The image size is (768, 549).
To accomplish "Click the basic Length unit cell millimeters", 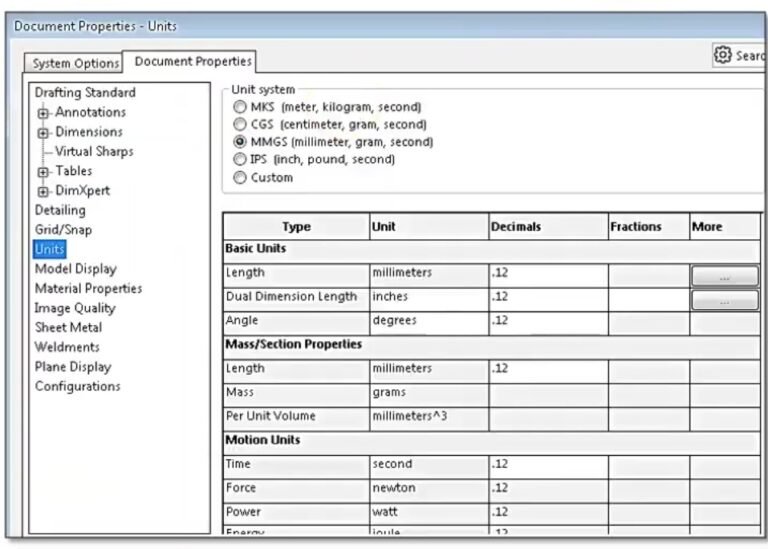I will point(429,276).
